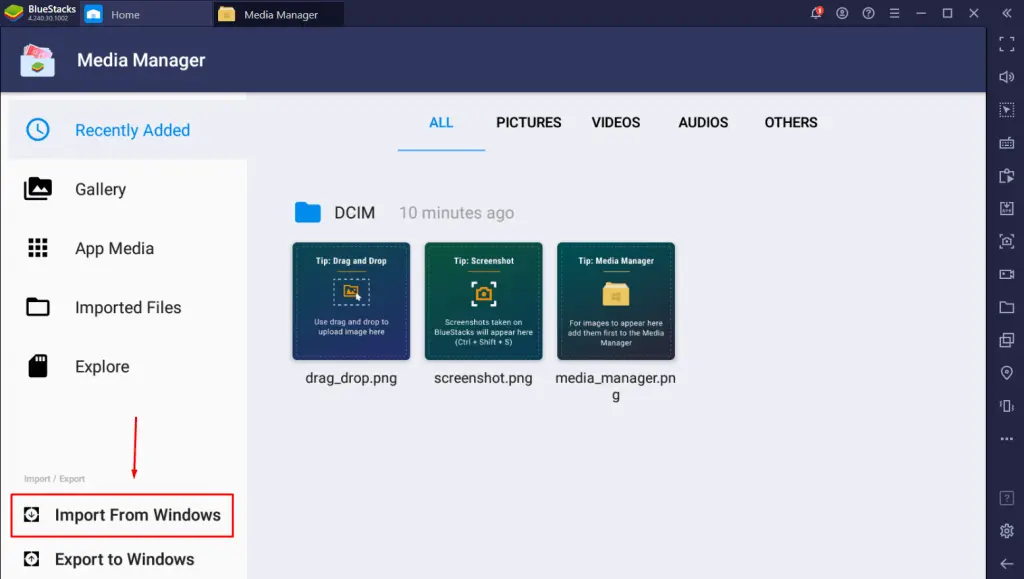The image size is (1024, 579).
Task: Switch to the ALL tab
Action: coord(441,123)
